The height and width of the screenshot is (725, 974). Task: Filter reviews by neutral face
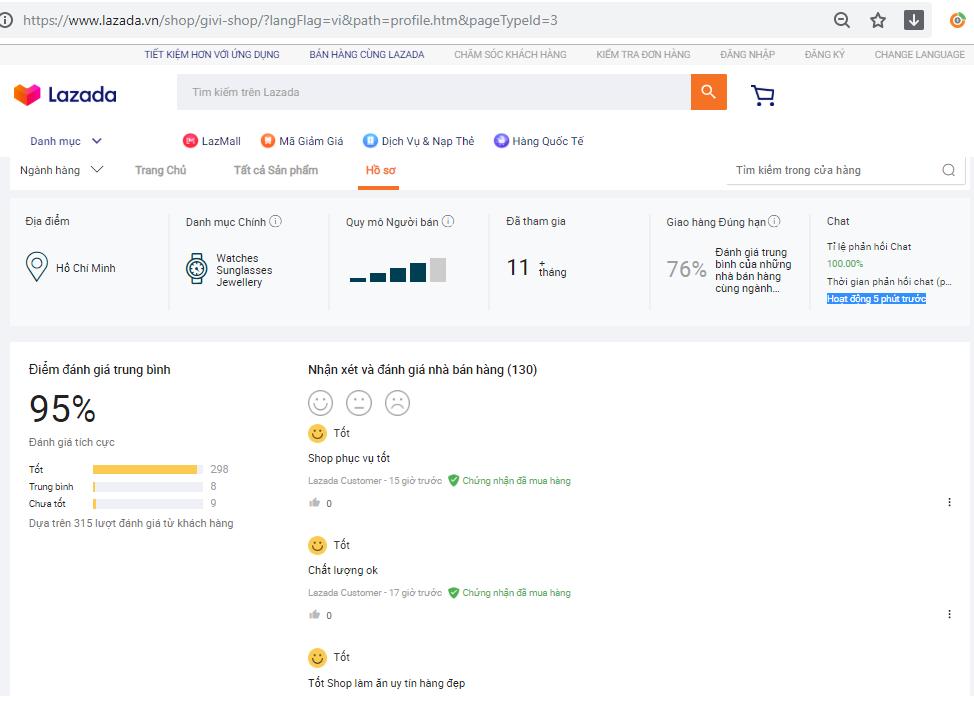pyautogui.click(x=359, y=403)
